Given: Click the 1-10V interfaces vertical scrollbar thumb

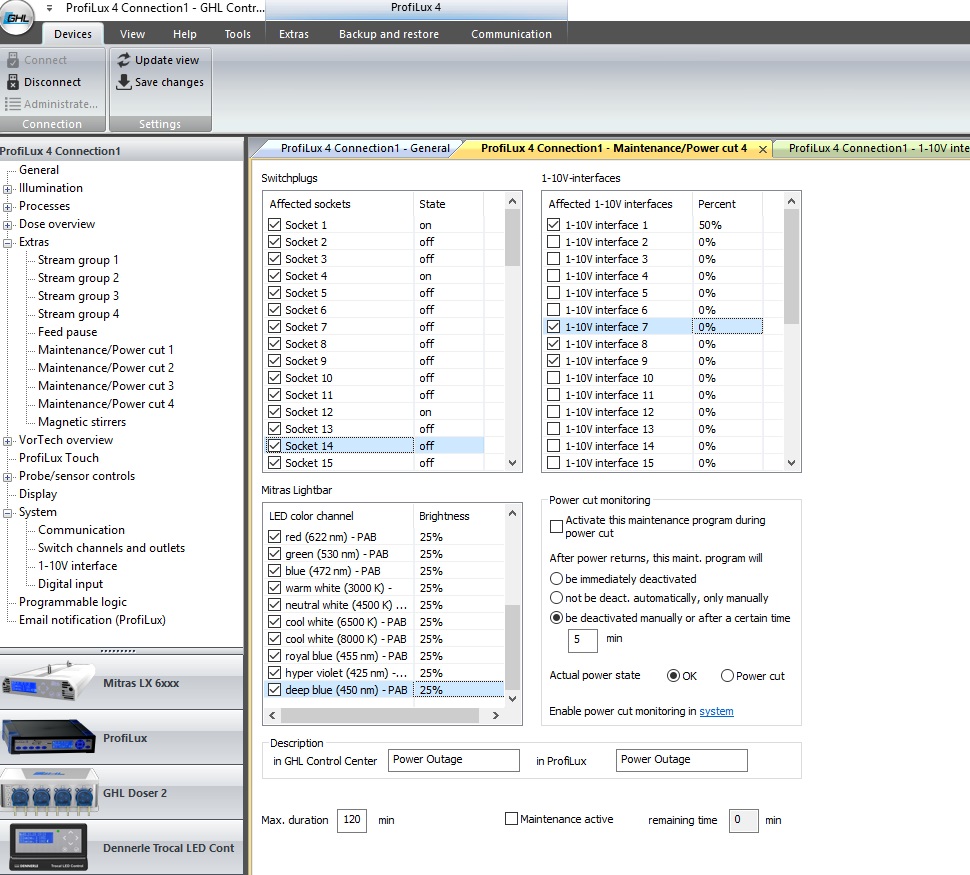Looking at the screenshot, I should pos(791,266).
